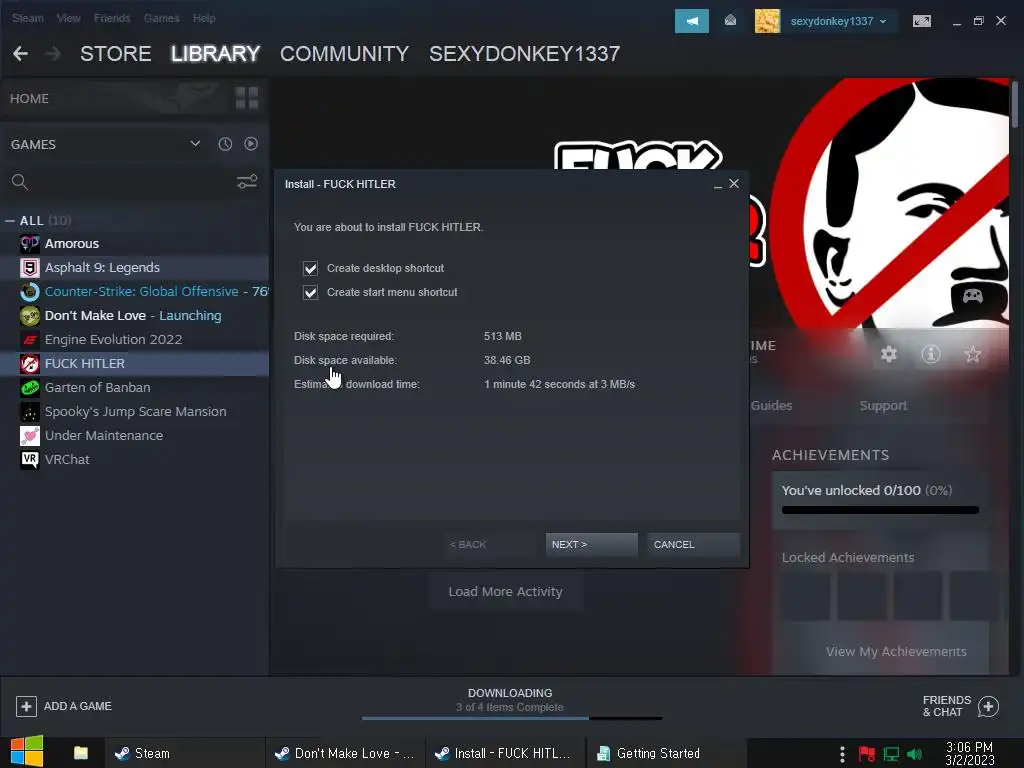This screenshot has height=768, width=1024.
Task: Click NEXT in install dialog
Action: point(592,545)
